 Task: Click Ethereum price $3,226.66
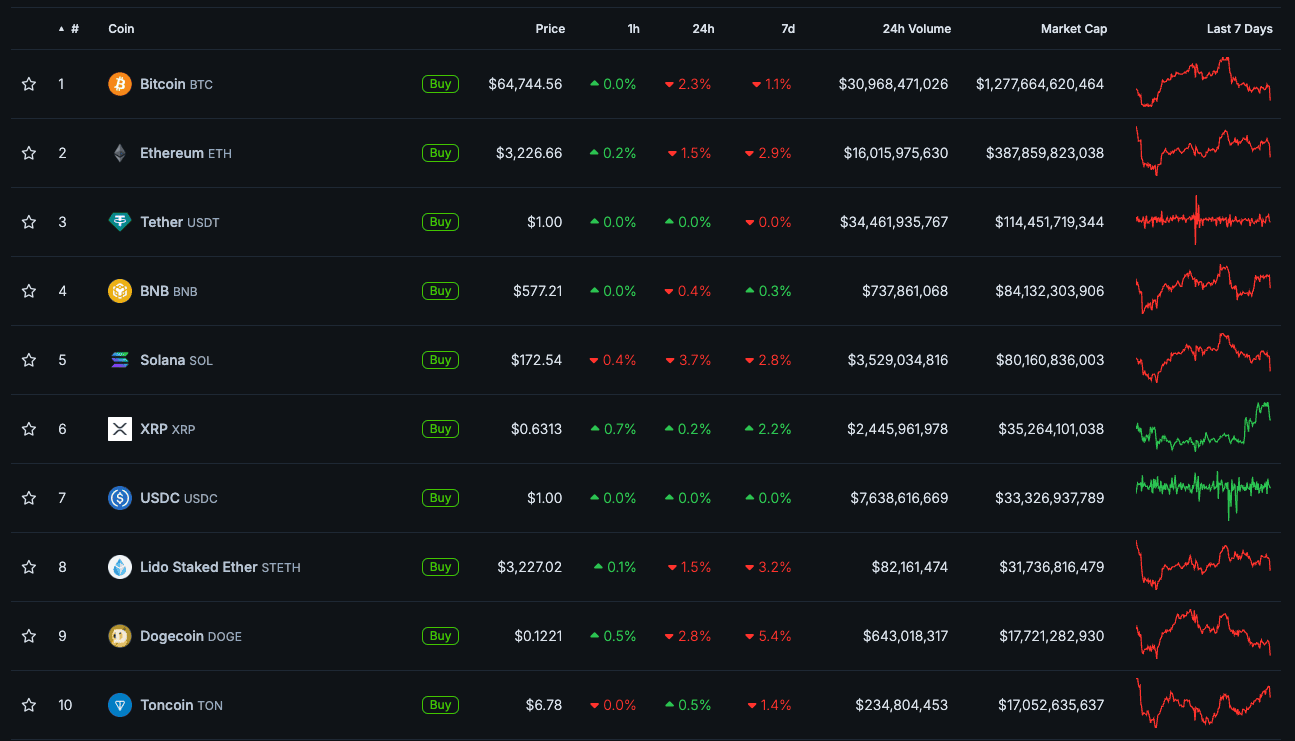point(529,153)
